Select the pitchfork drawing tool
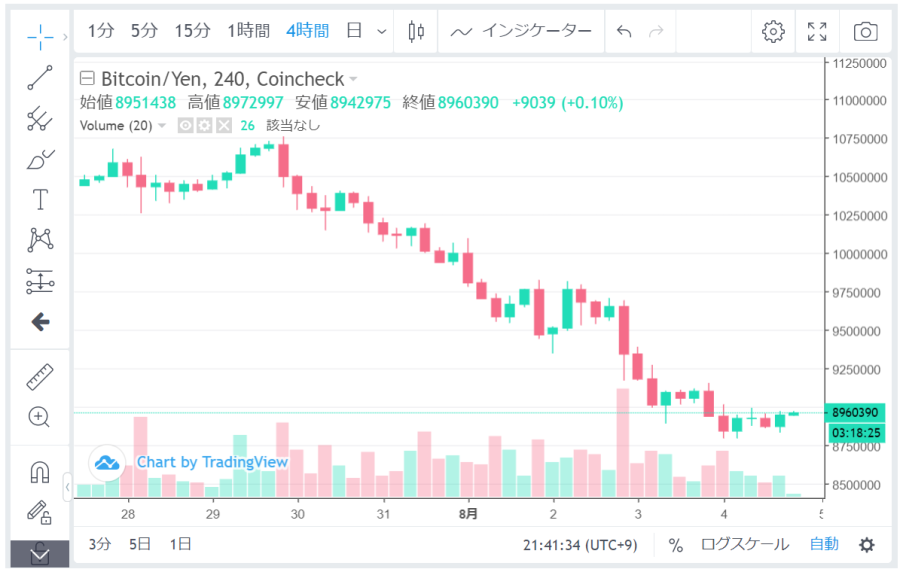900x572 pixels. 40,118
